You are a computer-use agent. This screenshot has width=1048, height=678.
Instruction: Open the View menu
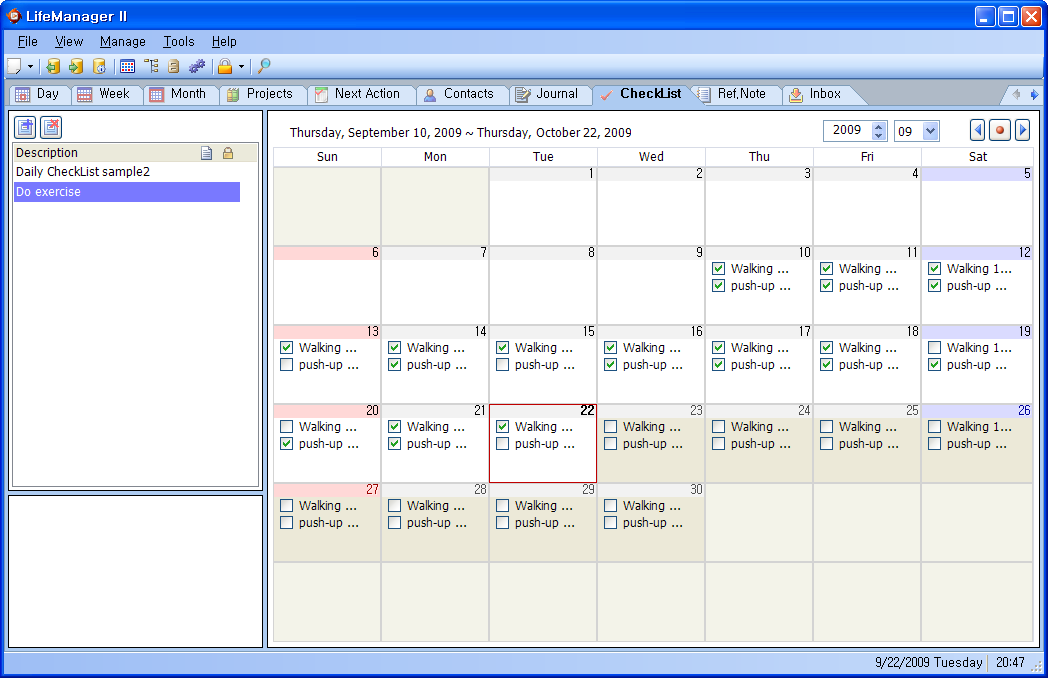pyautogui.click(x=69, y=41)
